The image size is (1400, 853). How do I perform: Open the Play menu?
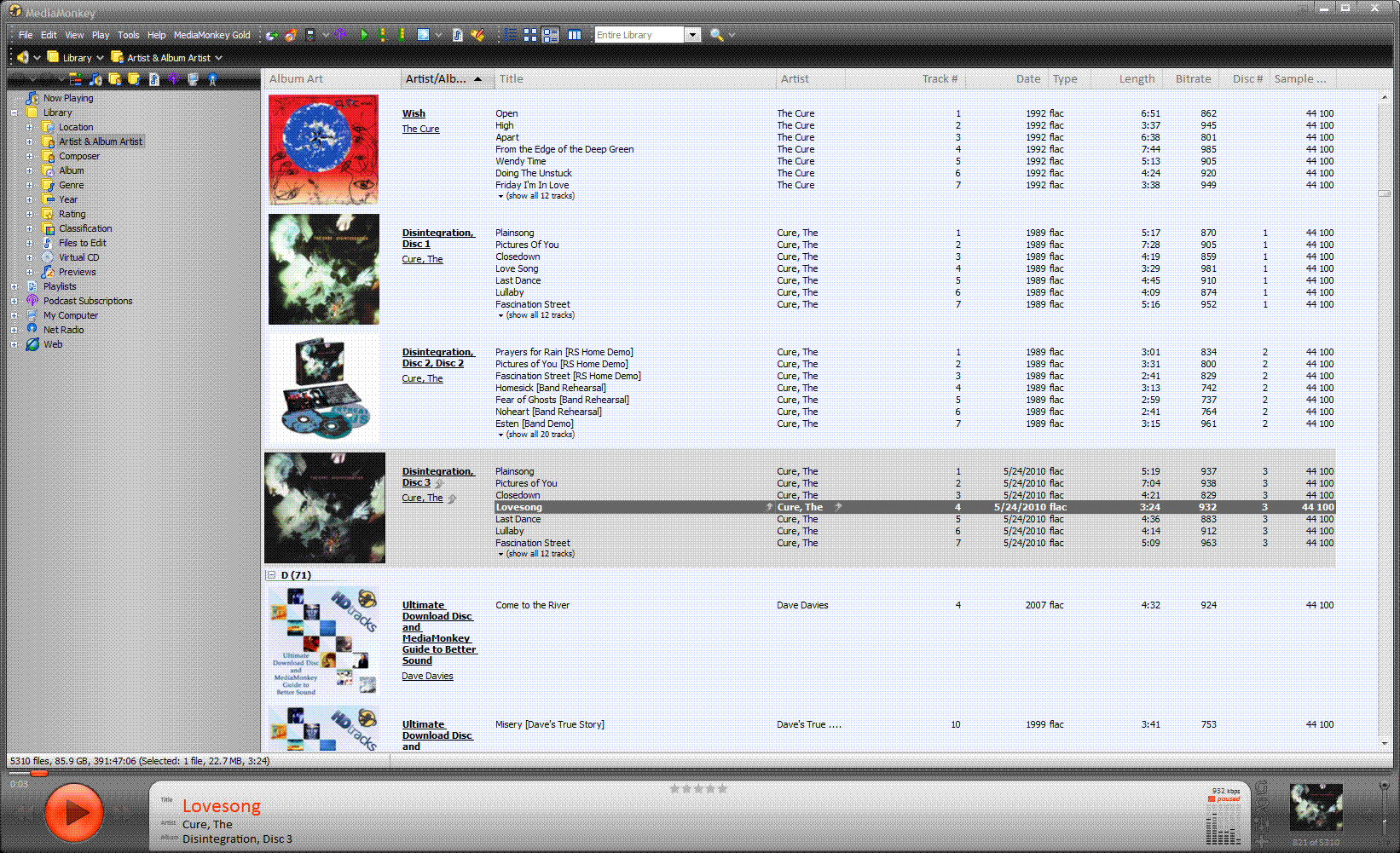101,35
